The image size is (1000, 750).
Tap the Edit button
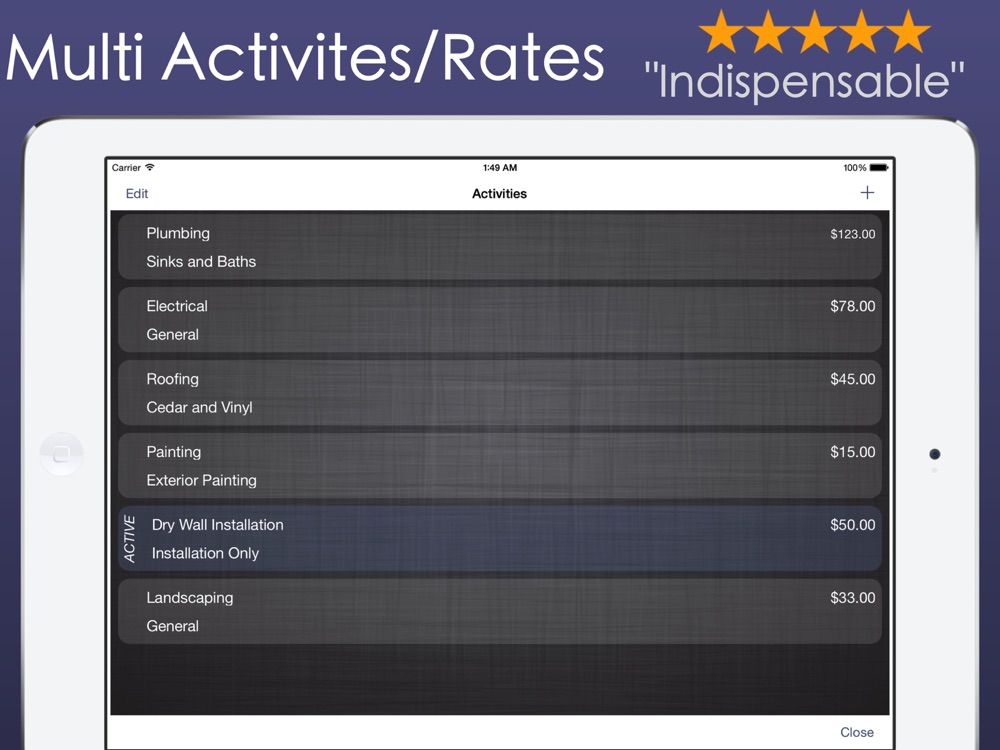136,193
